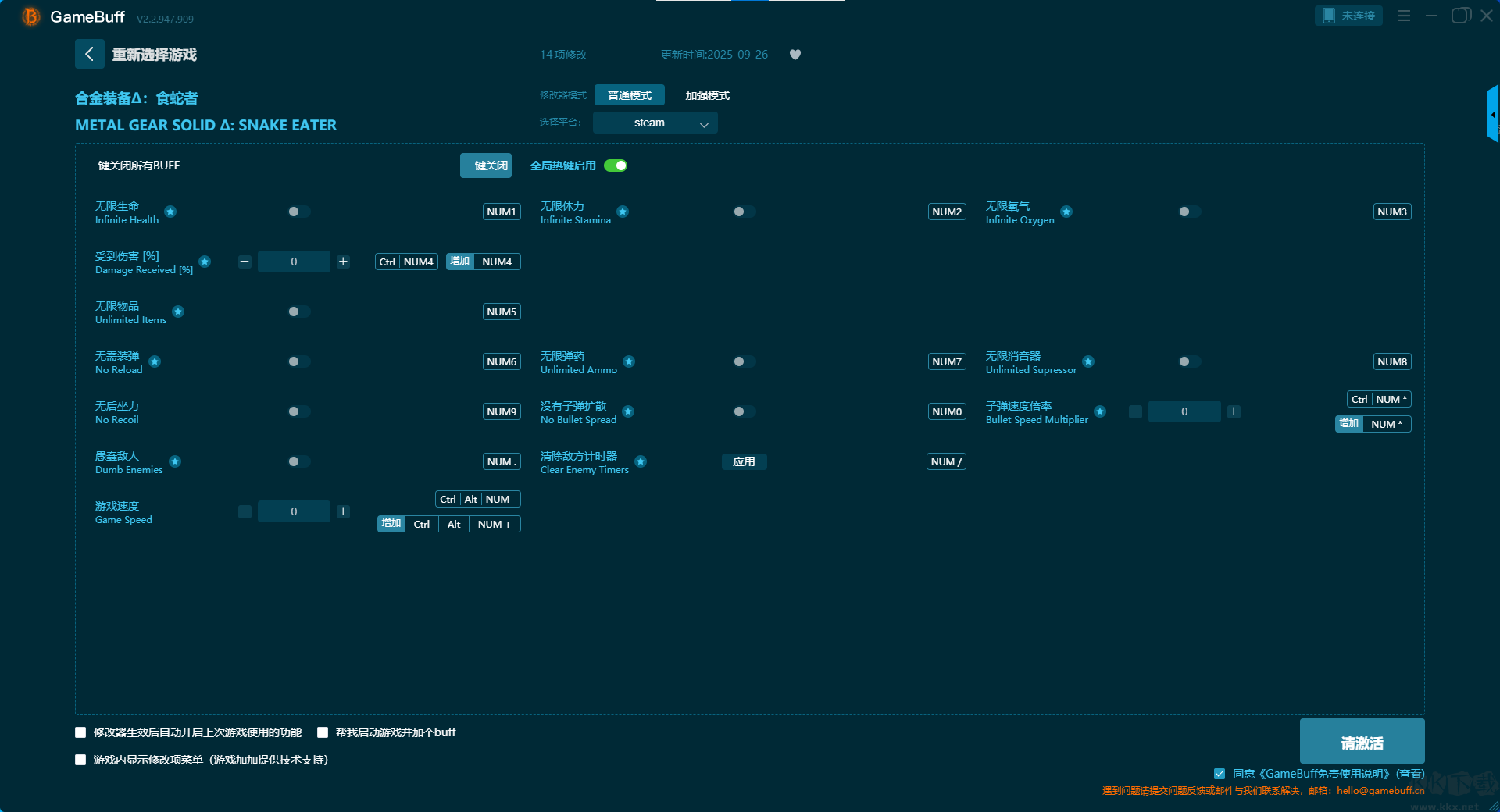Decrease Game Speed using minus button
Viewport: 1500px width, 812px height.
[245, 511]
